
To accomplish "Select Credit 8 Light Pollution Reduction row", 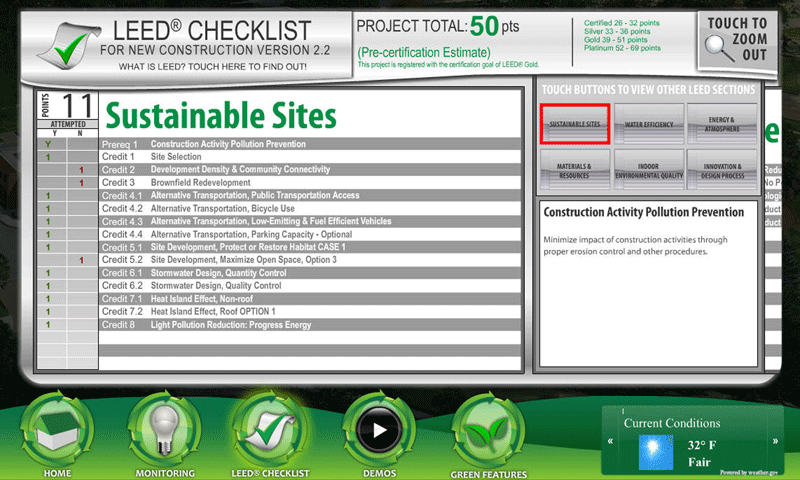I will [310, 325].
